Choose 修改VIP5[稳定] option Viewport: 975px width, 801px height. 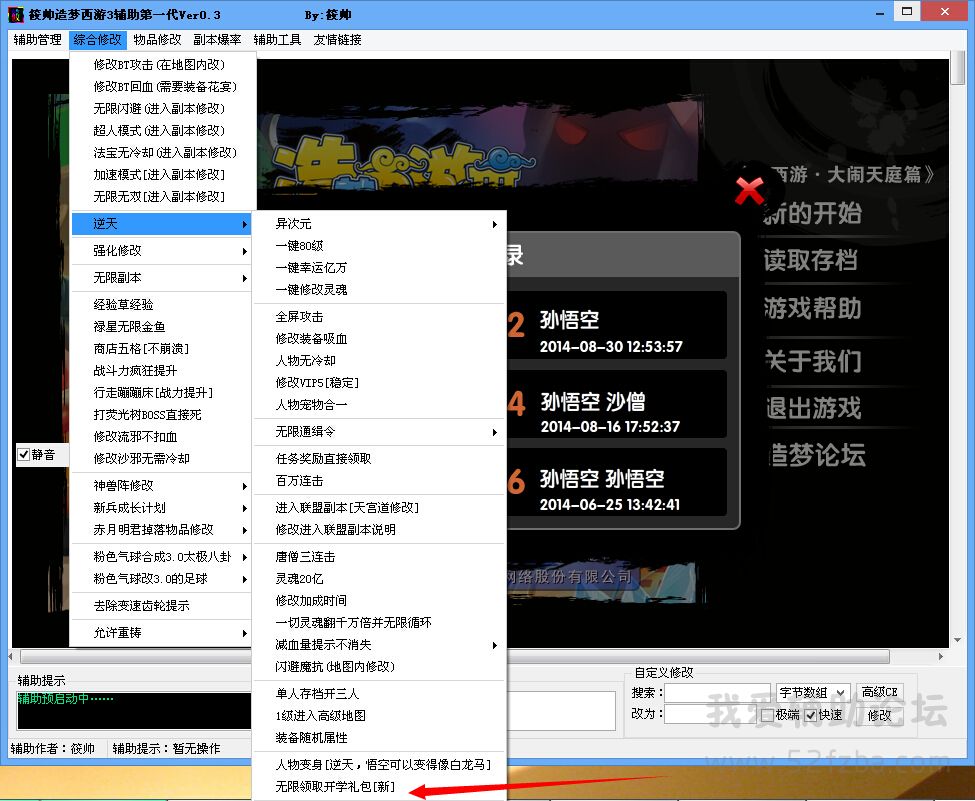click(379, 383)
